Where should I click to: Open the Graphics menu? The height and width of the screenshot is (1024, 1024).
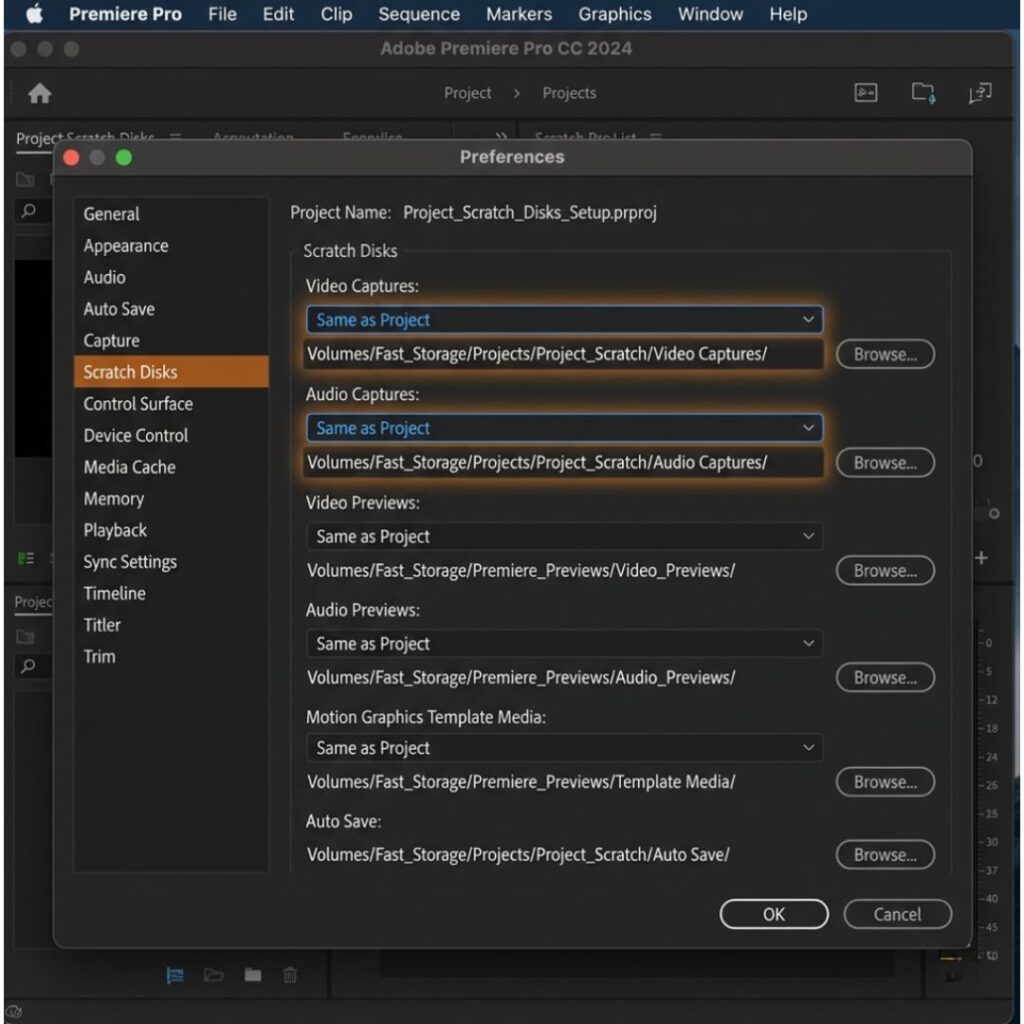615,14
